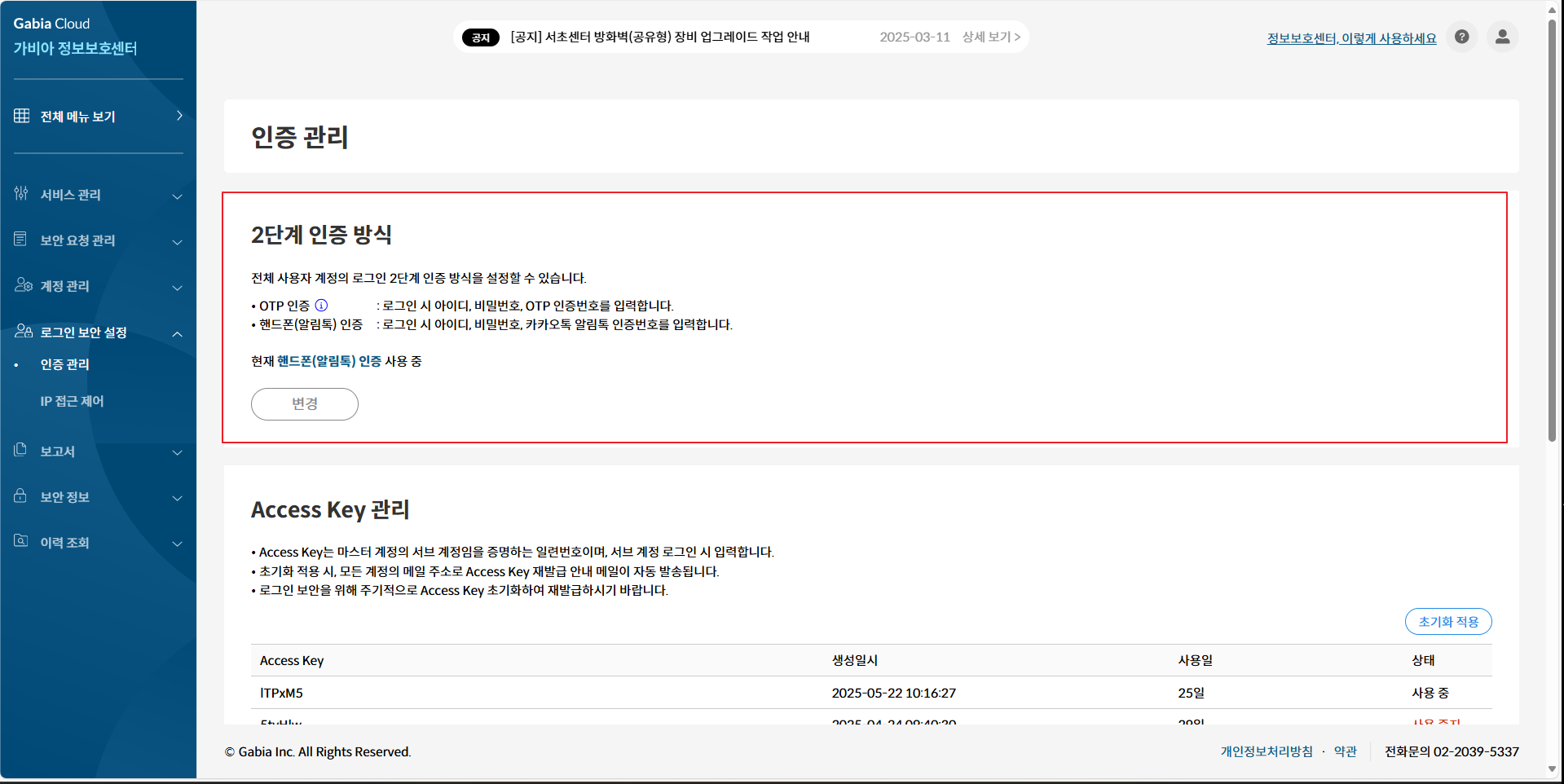Click the grid icon beside 전체 메뉴 보기
Image resolution: width=1564 pixels, height=784 pixels.
pos(22,116)
